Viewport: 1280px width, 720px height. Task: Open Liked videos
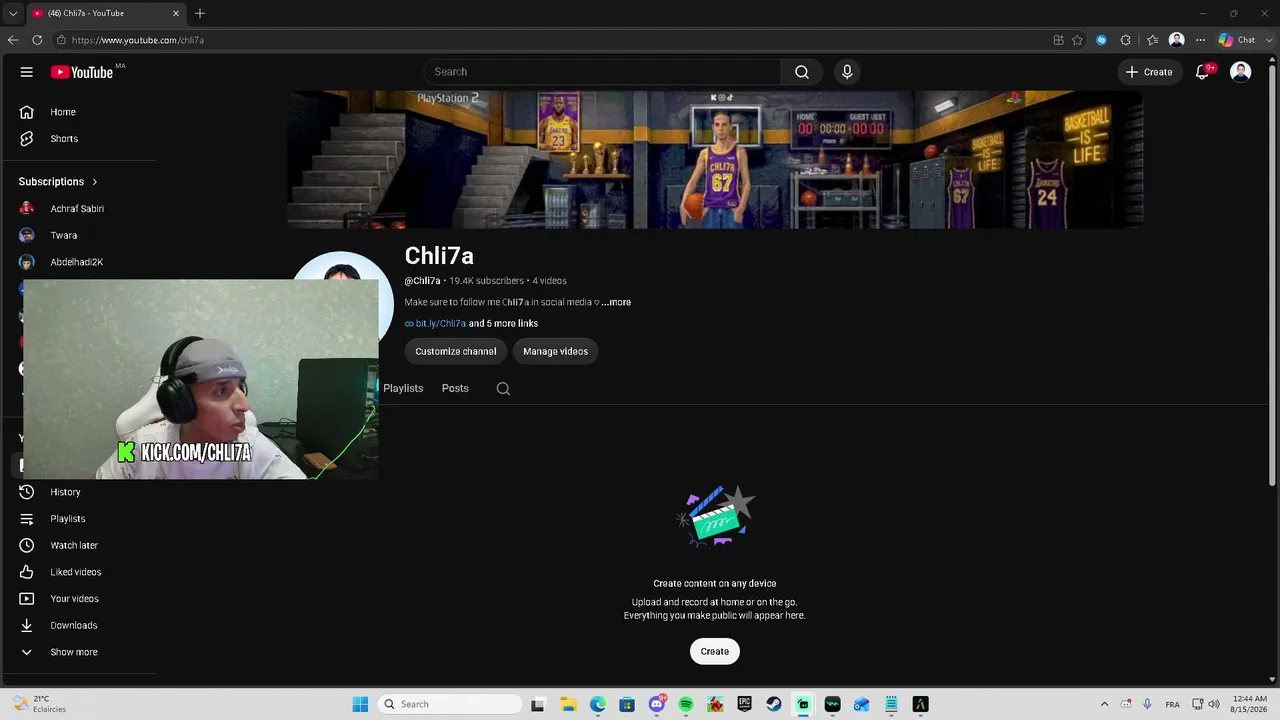click(x=78, y=572)
